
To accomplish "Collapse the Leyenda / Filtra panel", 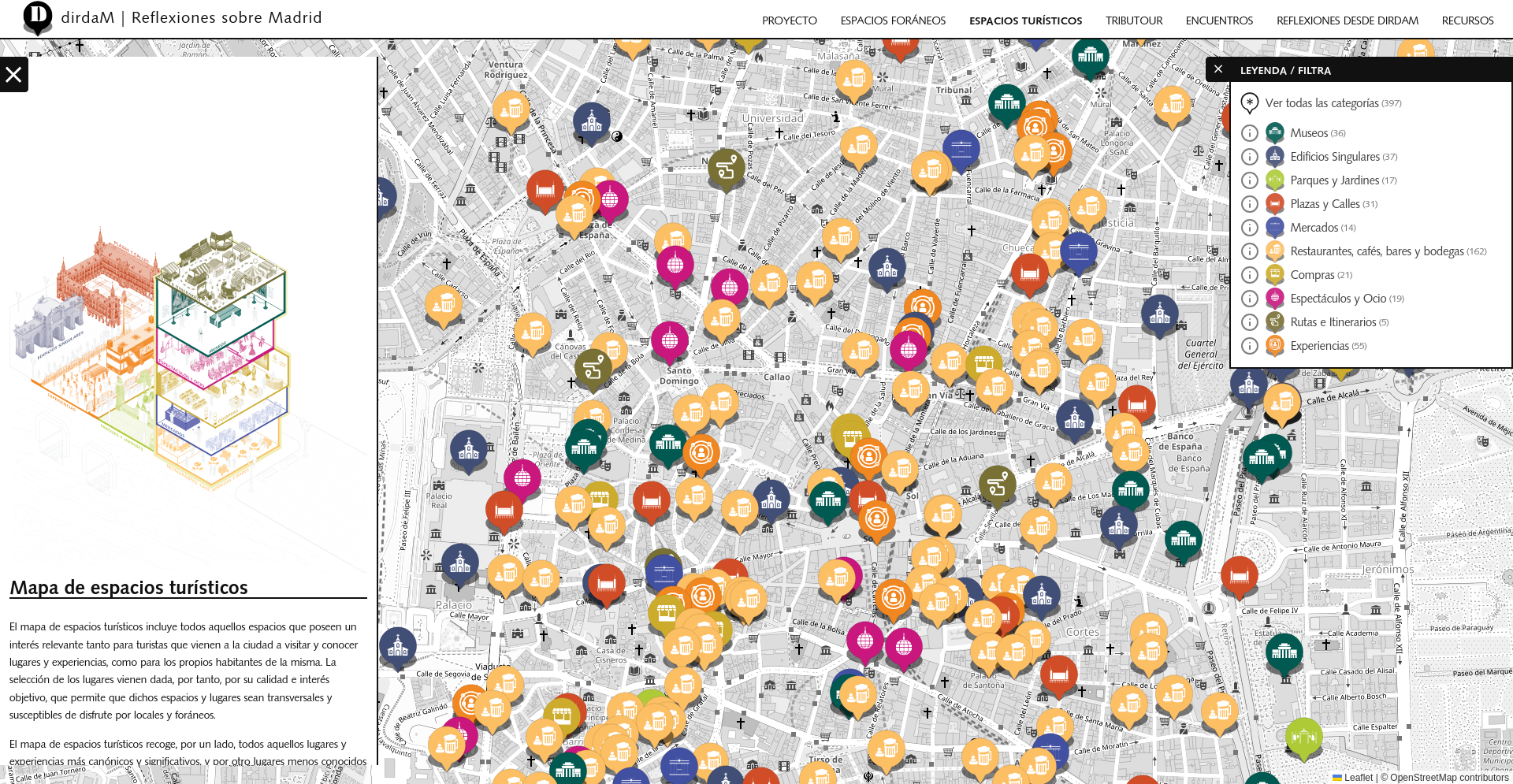I will click(1218, 69).
